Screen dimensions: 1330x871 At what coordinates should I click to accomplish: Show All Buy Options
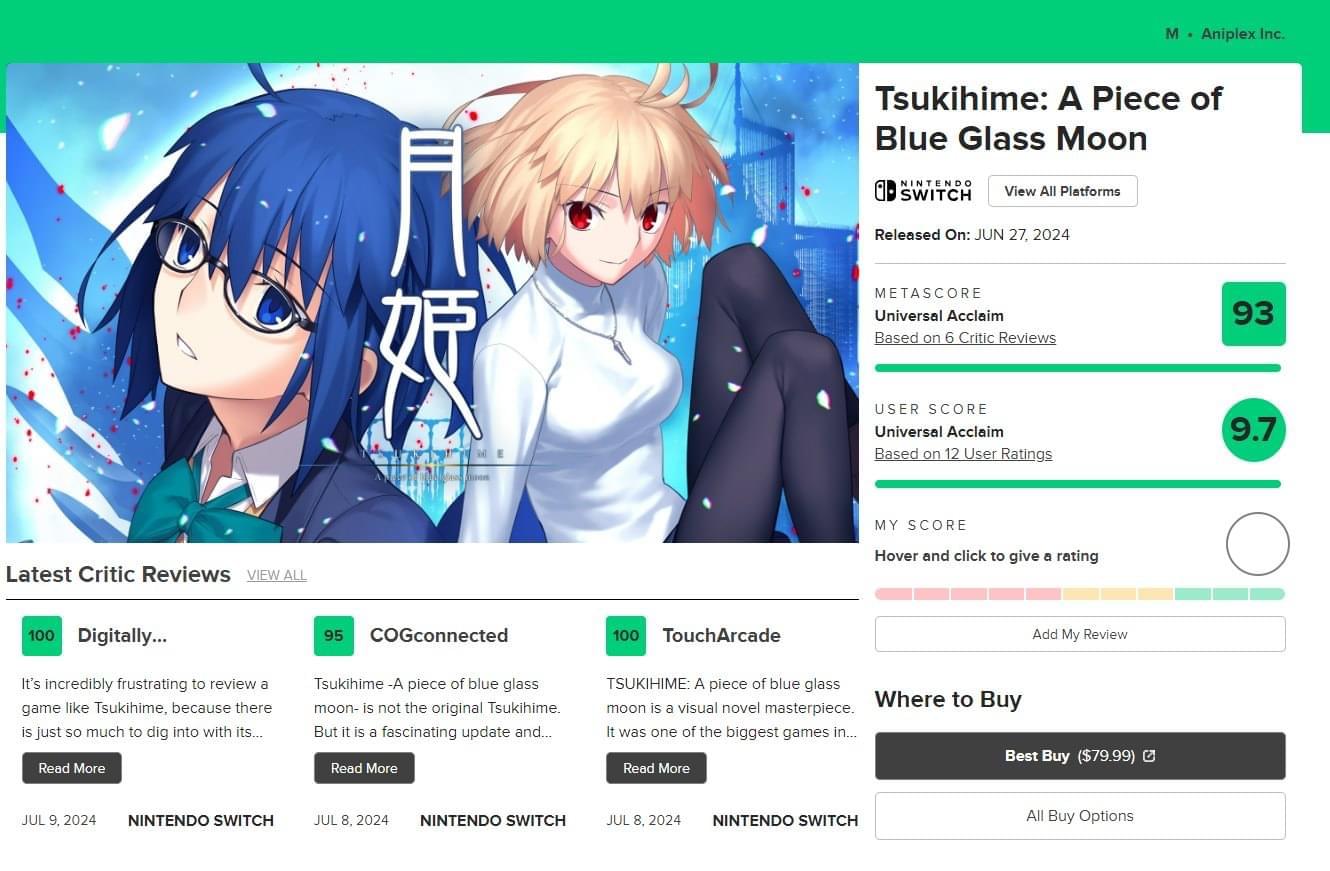point(1080,816)
